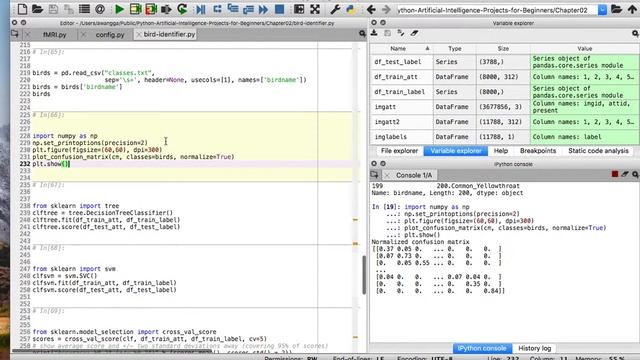The image size is (640, 360).
Task: Step into function debug icon
Action: coord(233,9)
